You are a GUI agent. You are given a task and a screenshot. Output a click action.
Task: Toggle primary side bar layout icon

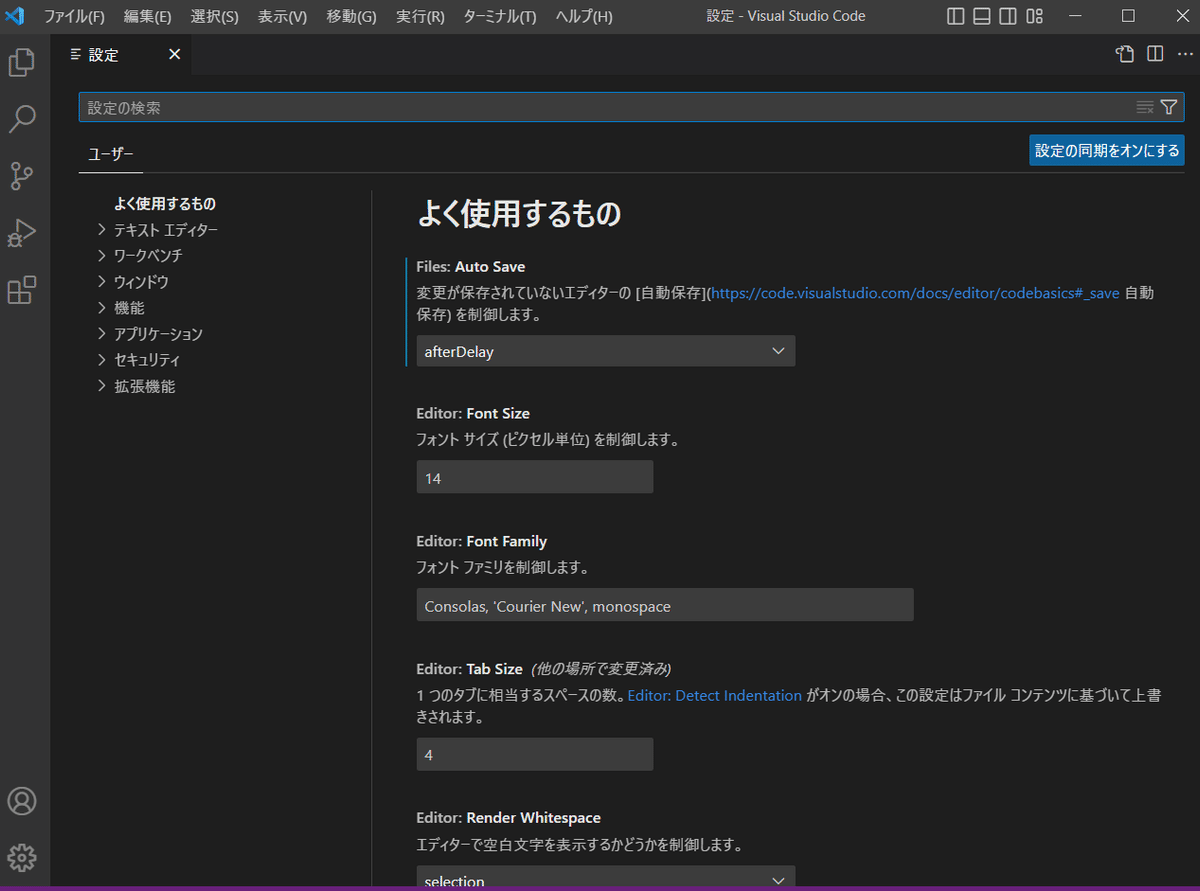click(x=956, y=16)
